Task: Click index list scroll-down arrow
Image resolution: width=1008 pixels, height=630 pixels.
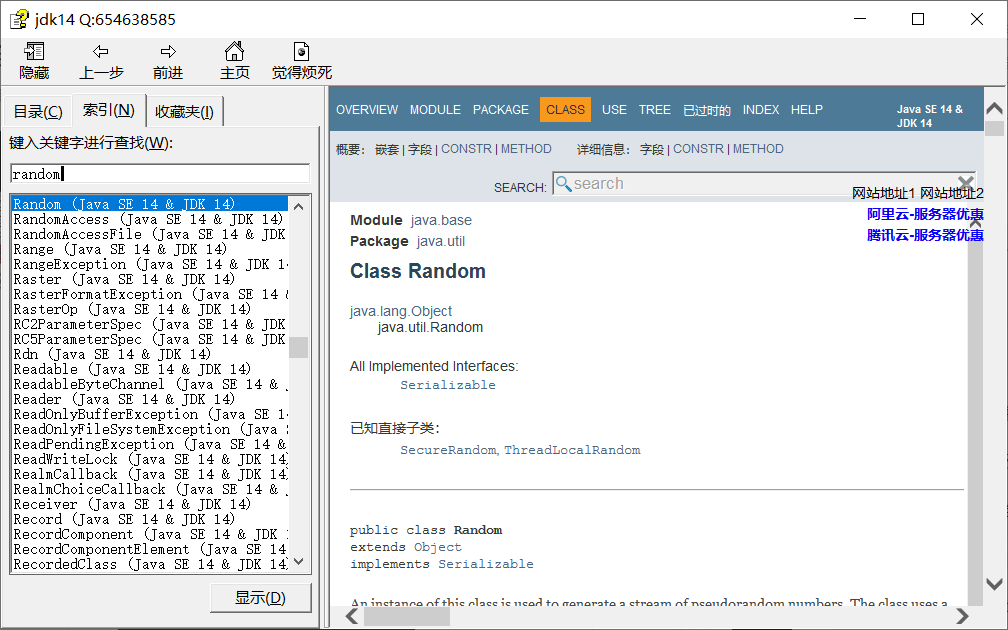Action: coord(298,561)
